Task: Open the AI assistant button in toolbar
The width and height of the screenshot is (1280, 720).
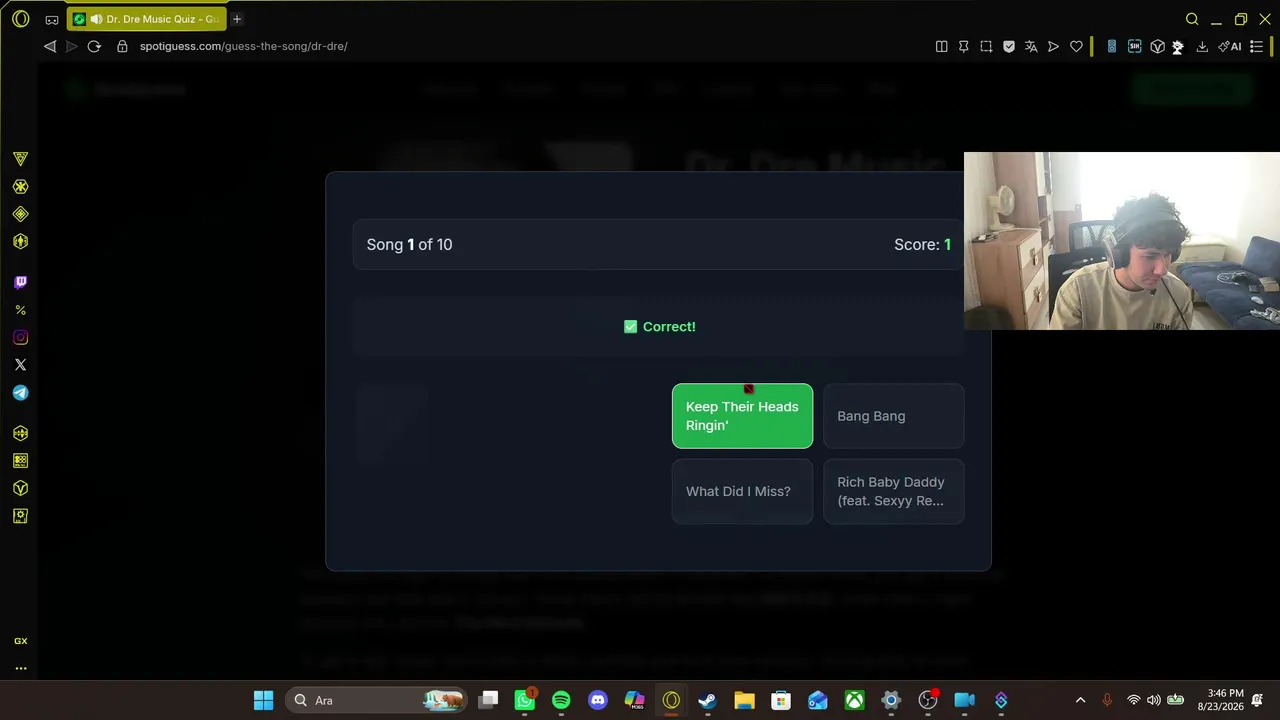Action: pyautogui.click(x=1230, y=46)
